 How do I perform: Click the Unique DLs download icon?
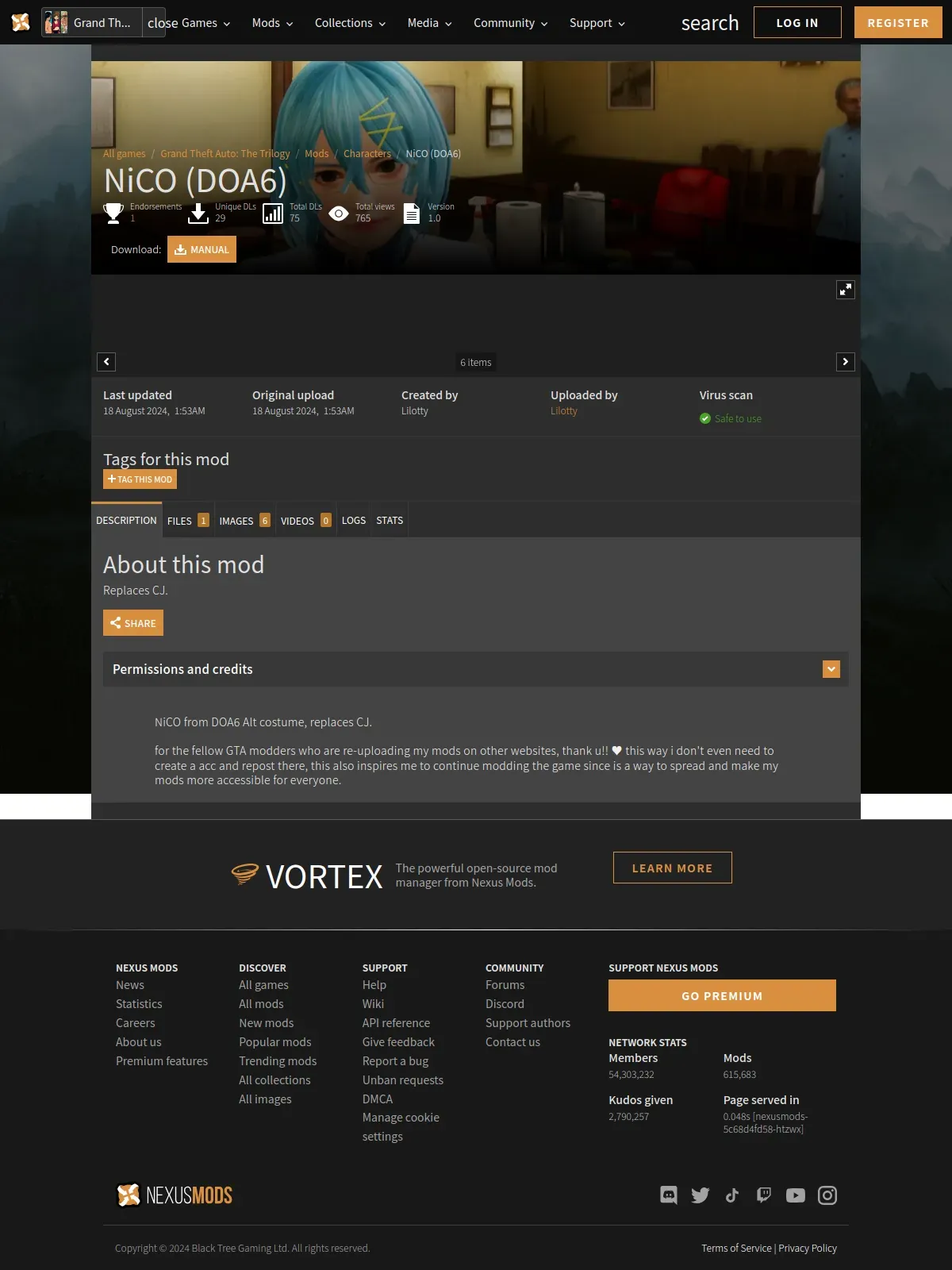coord(198,213)
